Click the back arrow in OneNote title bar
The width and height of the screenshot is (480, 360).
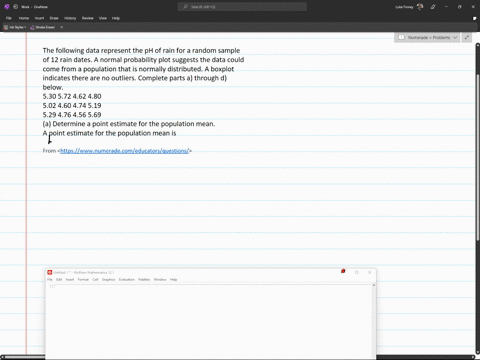tap(15, 7)
